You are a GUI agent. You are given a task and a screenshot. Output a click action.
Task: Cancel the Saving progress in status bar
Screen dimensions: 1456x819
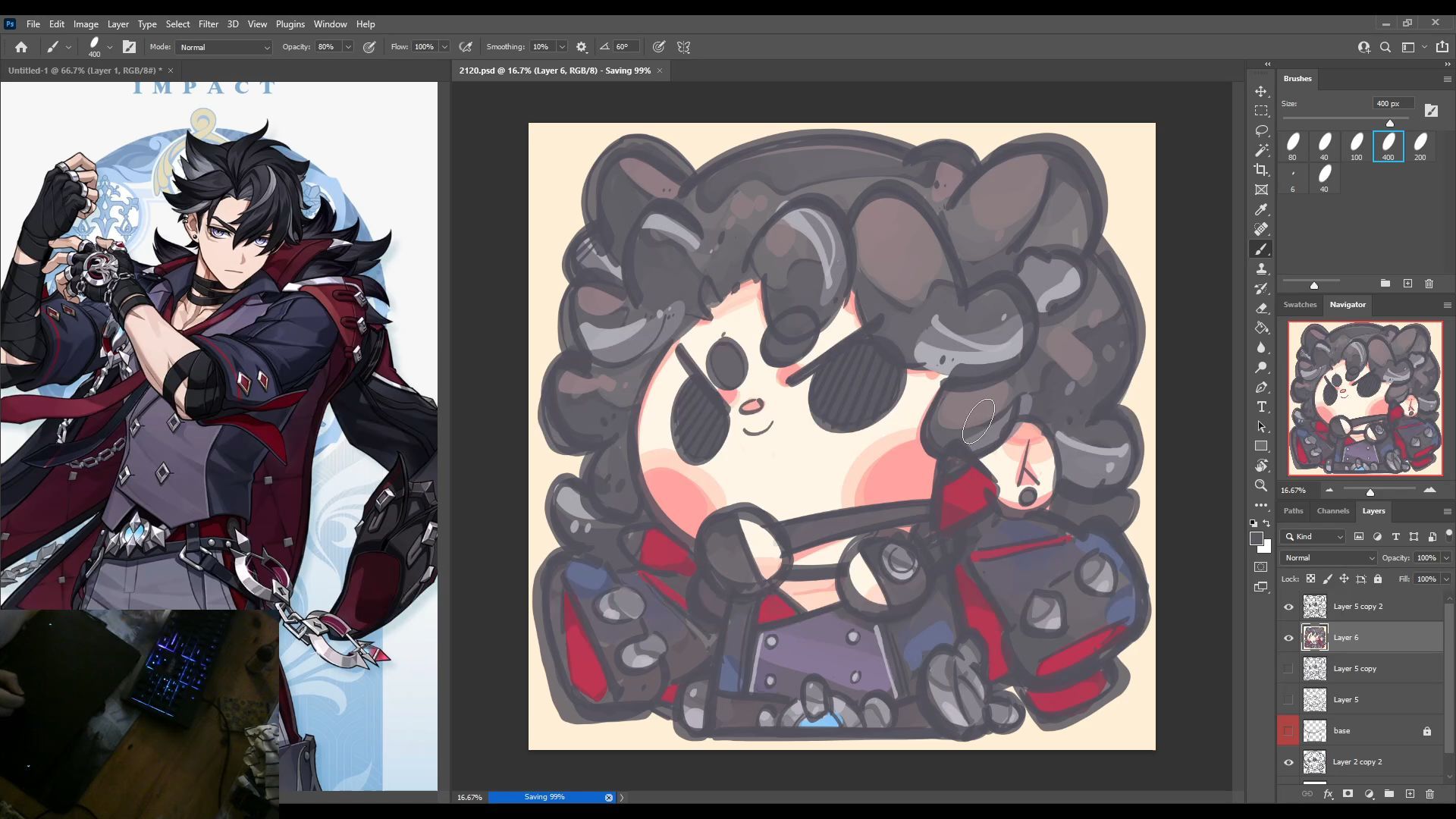point(608,798)
